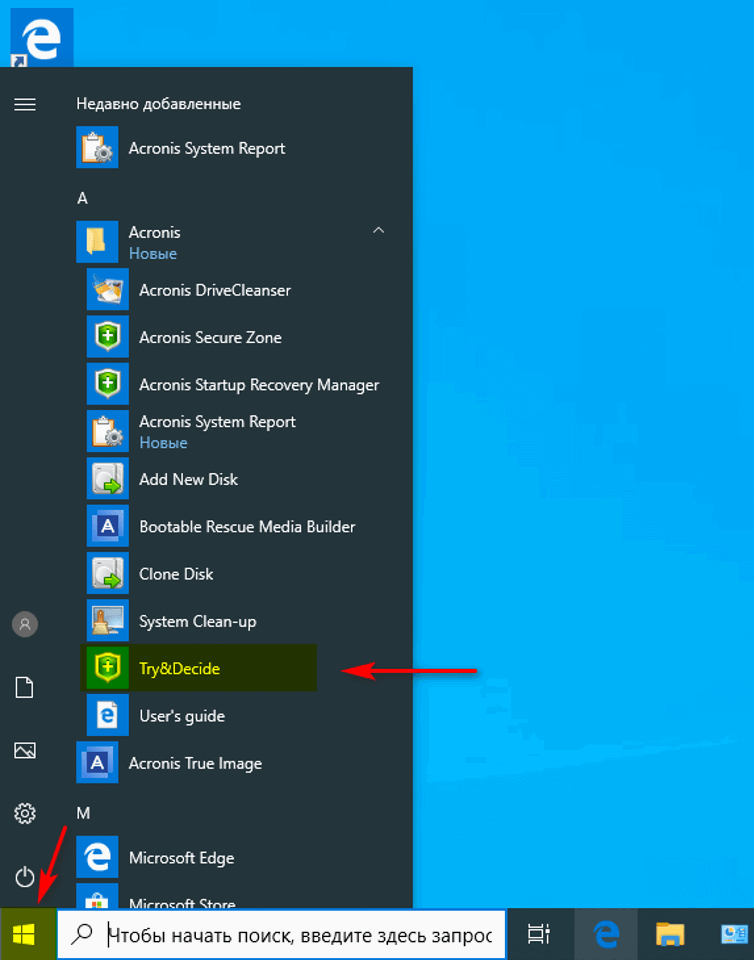Click "Clone Disk" text
The height and width of the screenshot is (960, 754).
(176, 574)
